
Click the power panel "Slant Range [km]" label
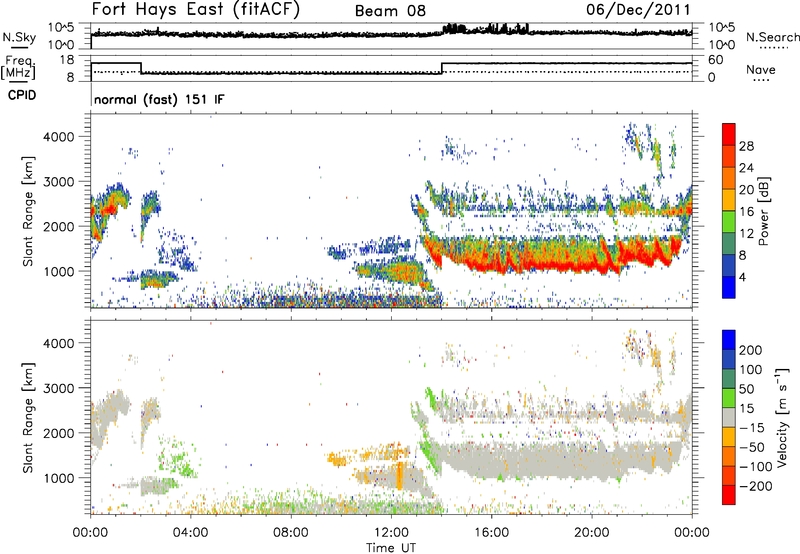point(28,211)
